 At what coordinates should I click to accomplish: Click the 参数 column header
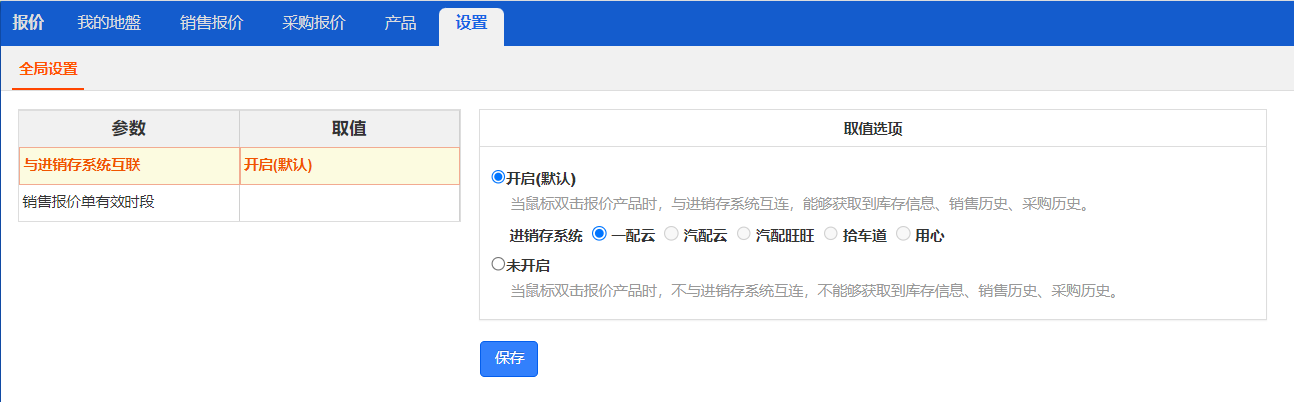(x=129, y=128)
